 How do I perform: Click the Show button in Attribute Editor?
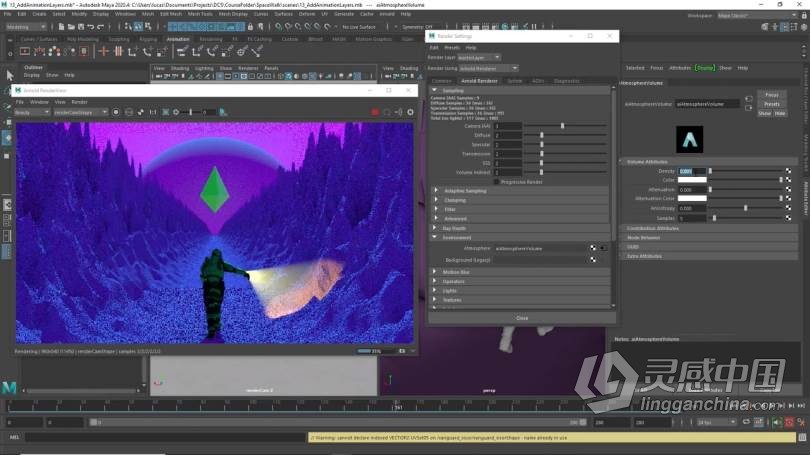point(765,113)
